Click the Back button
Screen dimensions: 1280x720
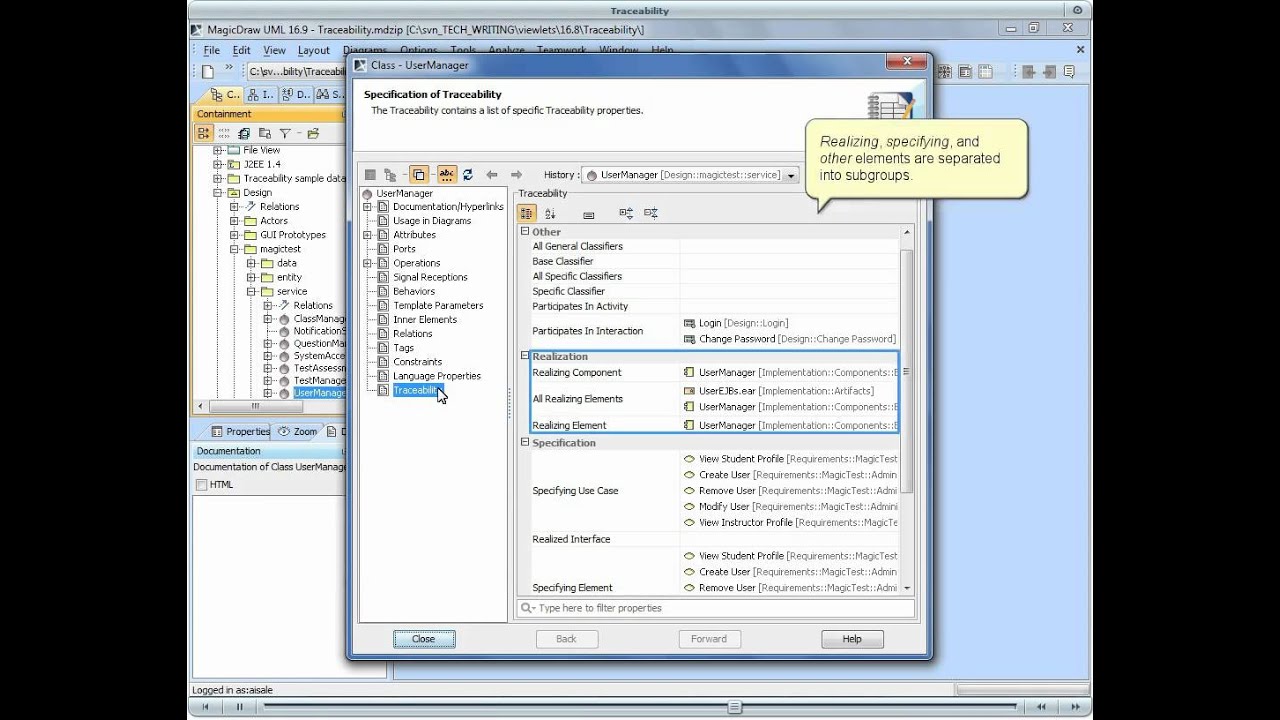pos(566,639)
